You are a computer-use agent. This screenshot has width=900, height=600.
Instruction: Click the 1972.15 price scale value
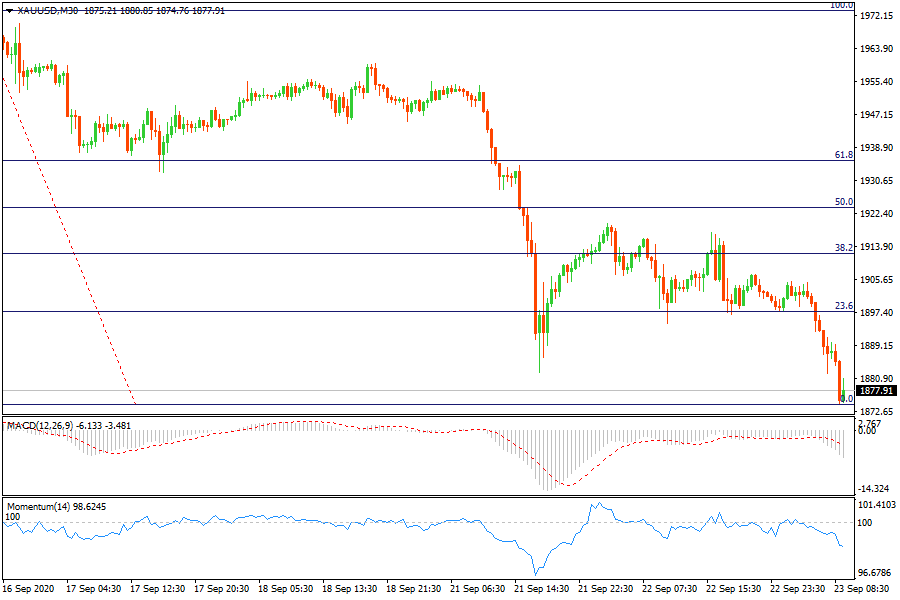(x=876, y=16)
